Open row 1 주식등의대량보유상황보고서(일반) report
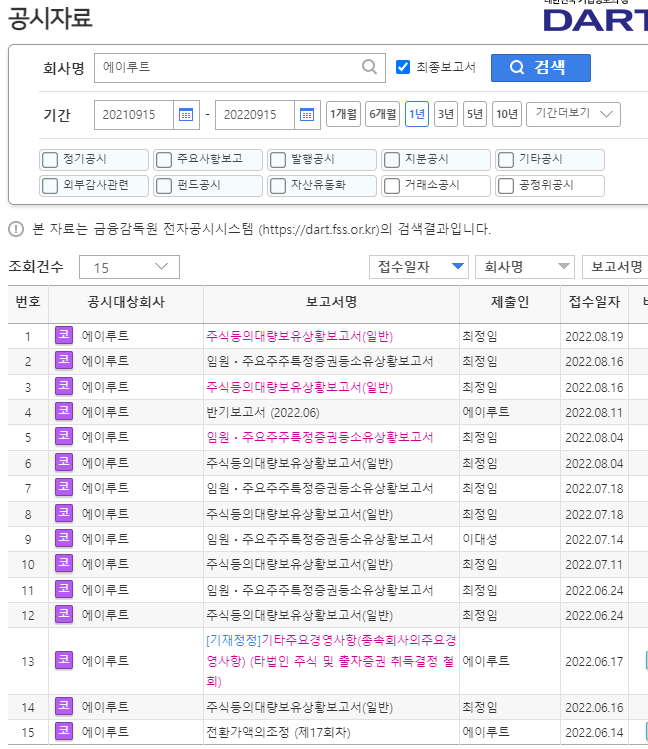Image resolution: width=648 pixels, height=749 pixels. (x=299, y=336)
